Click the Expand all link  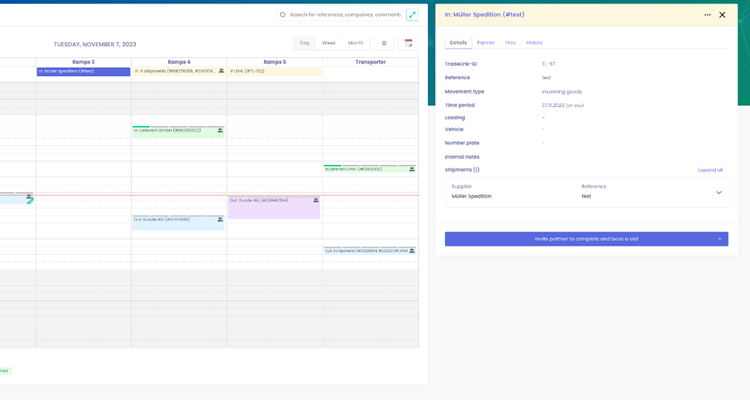[710, 170]
